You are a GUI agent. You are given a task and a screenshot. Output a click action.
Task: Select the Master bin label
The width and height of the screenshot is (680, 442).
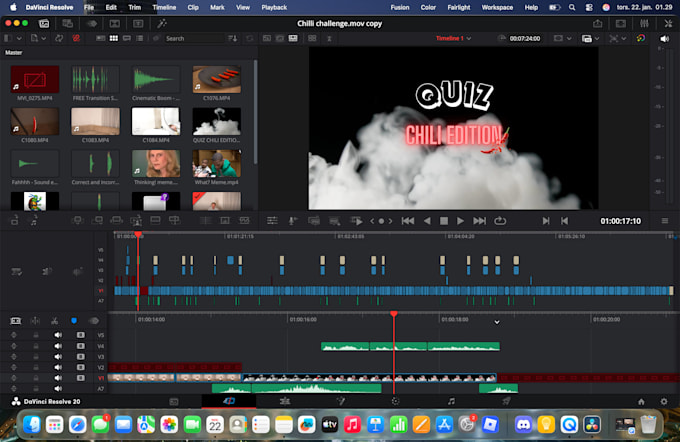pos(13,52)
